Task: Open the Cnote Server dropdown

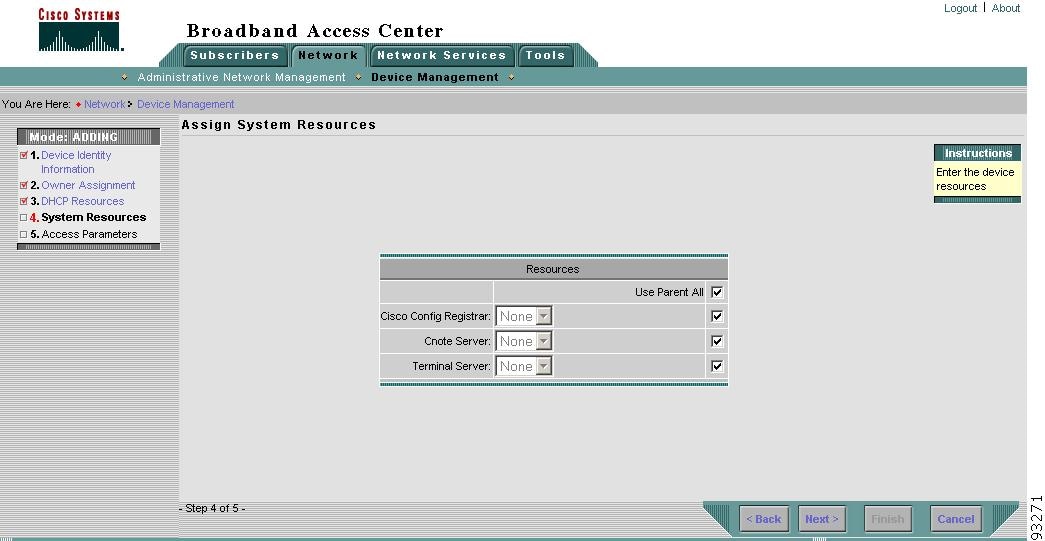Action: coord(524,341)
